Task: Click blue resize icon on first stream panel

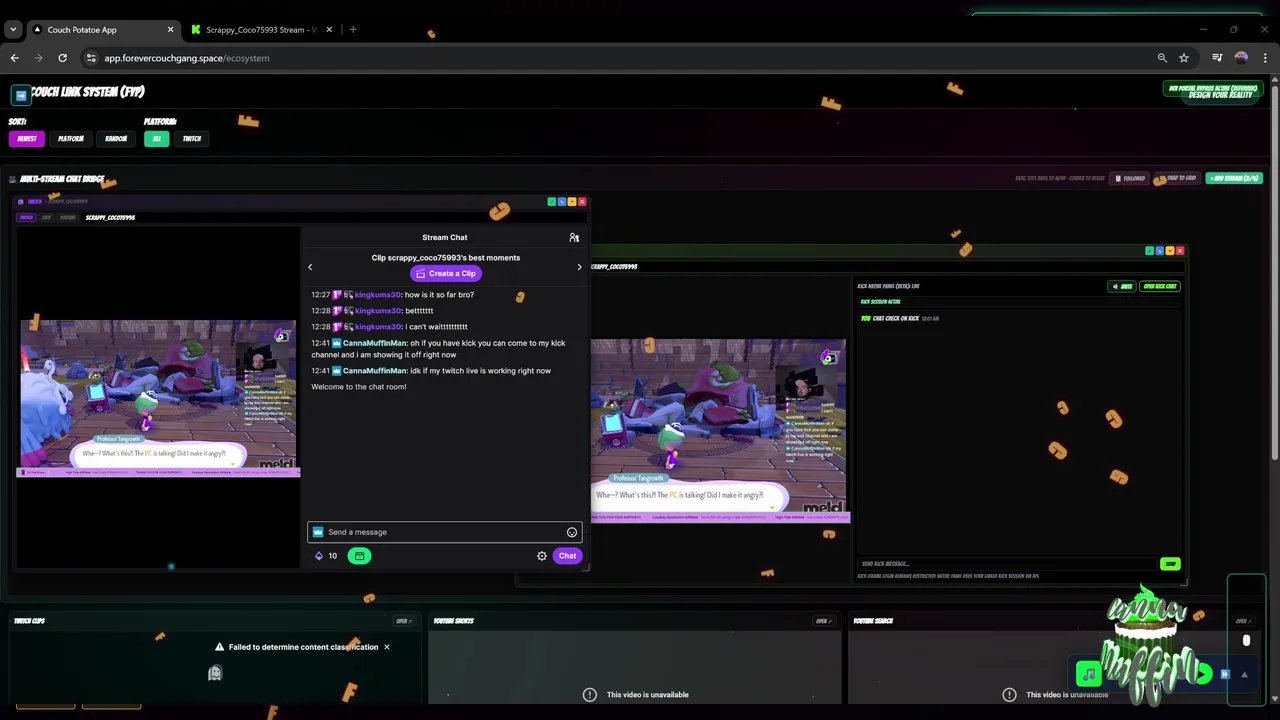Action: point(561,202)
